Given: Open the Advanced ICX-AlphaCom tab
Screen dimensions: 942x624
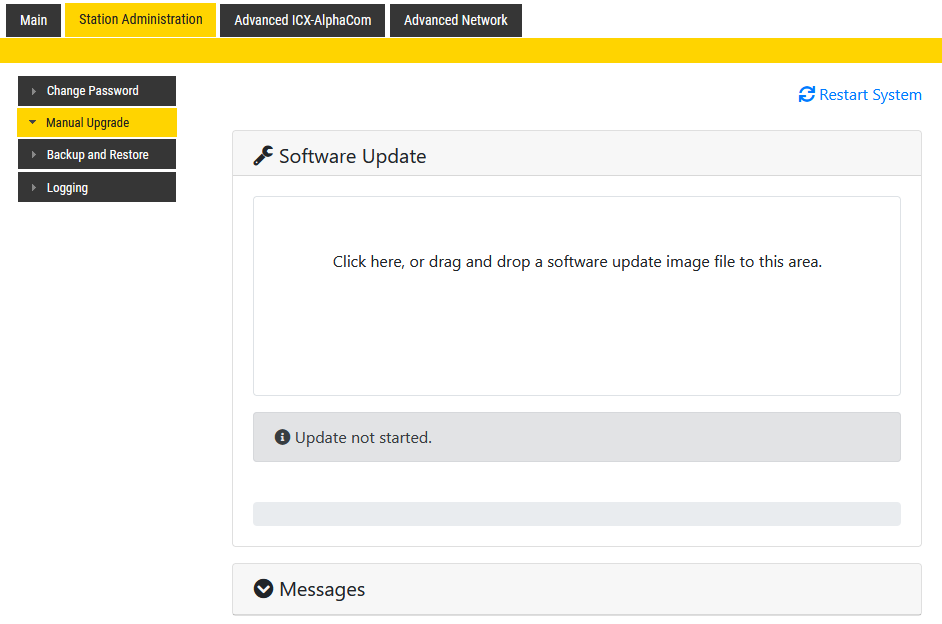Looking at the screenshot, I should point(302,20).
